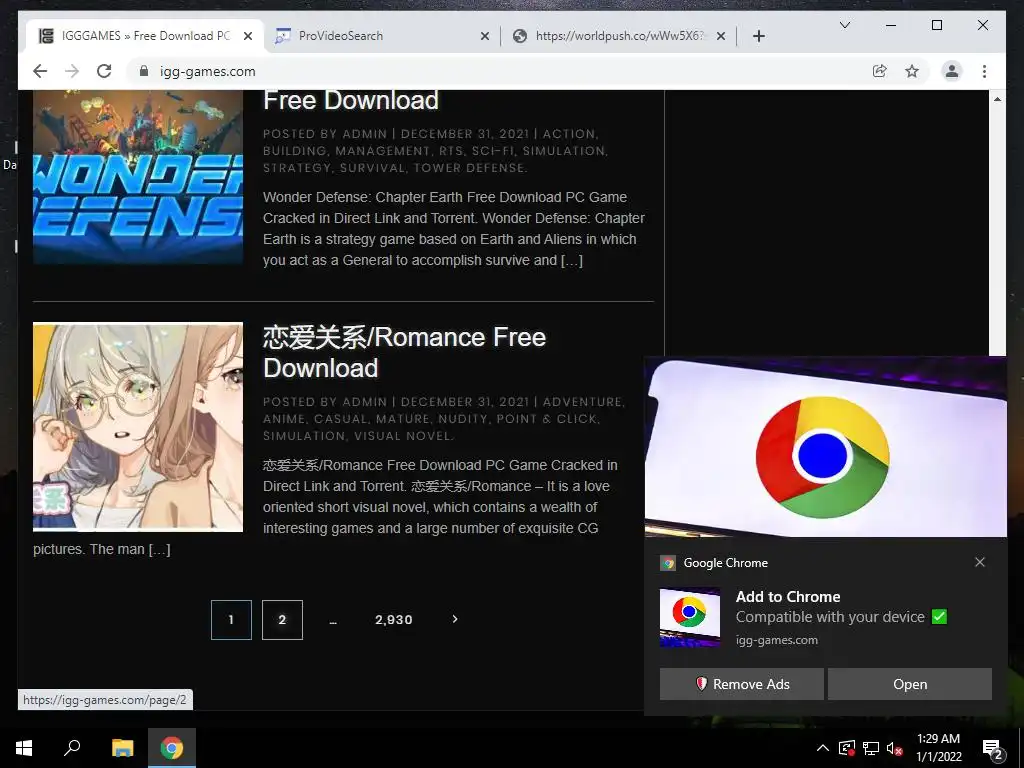Click the Chrome taskbar icon

click(172, 748)
